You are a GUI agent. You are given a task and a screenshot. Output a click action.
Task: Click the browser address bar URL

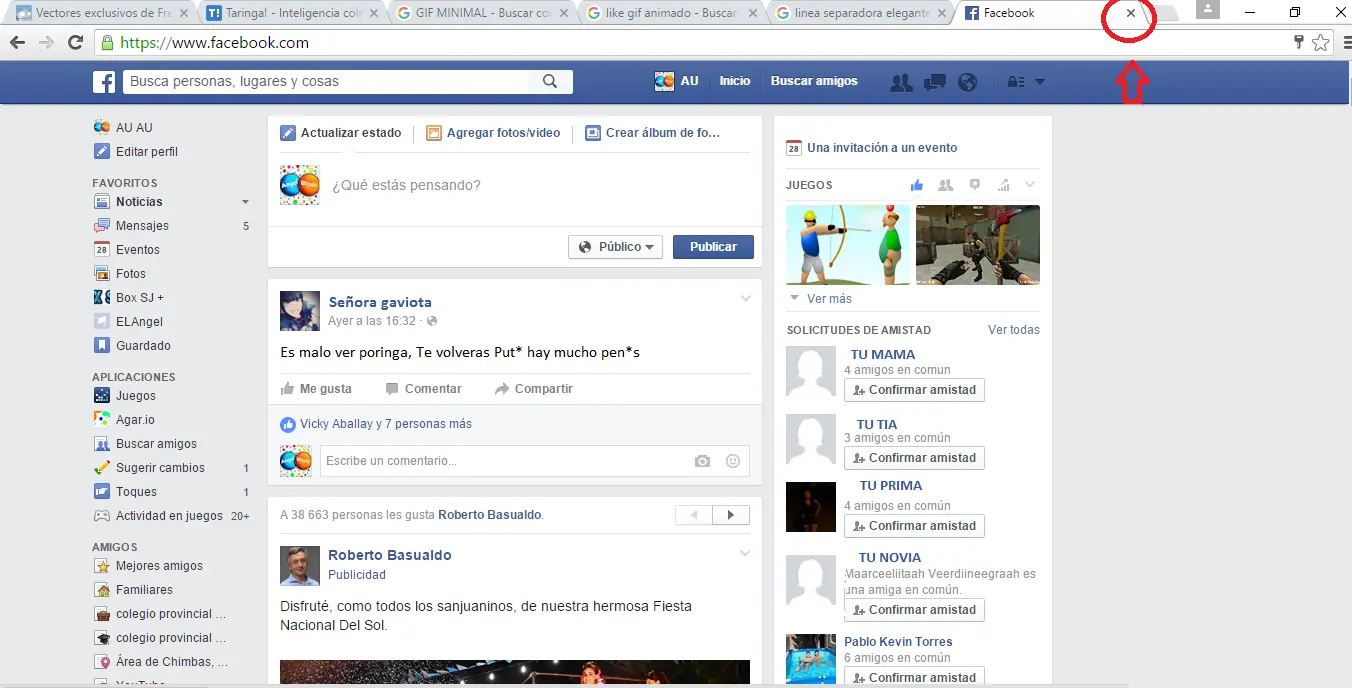pos(214,43)
